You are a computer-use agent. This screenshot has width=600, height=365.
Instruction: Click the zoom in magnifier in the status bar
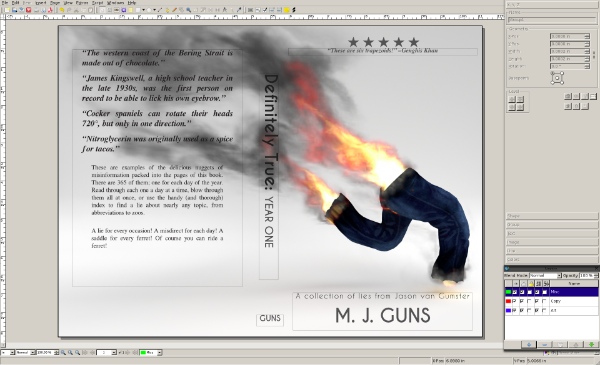tap(77, 352)
